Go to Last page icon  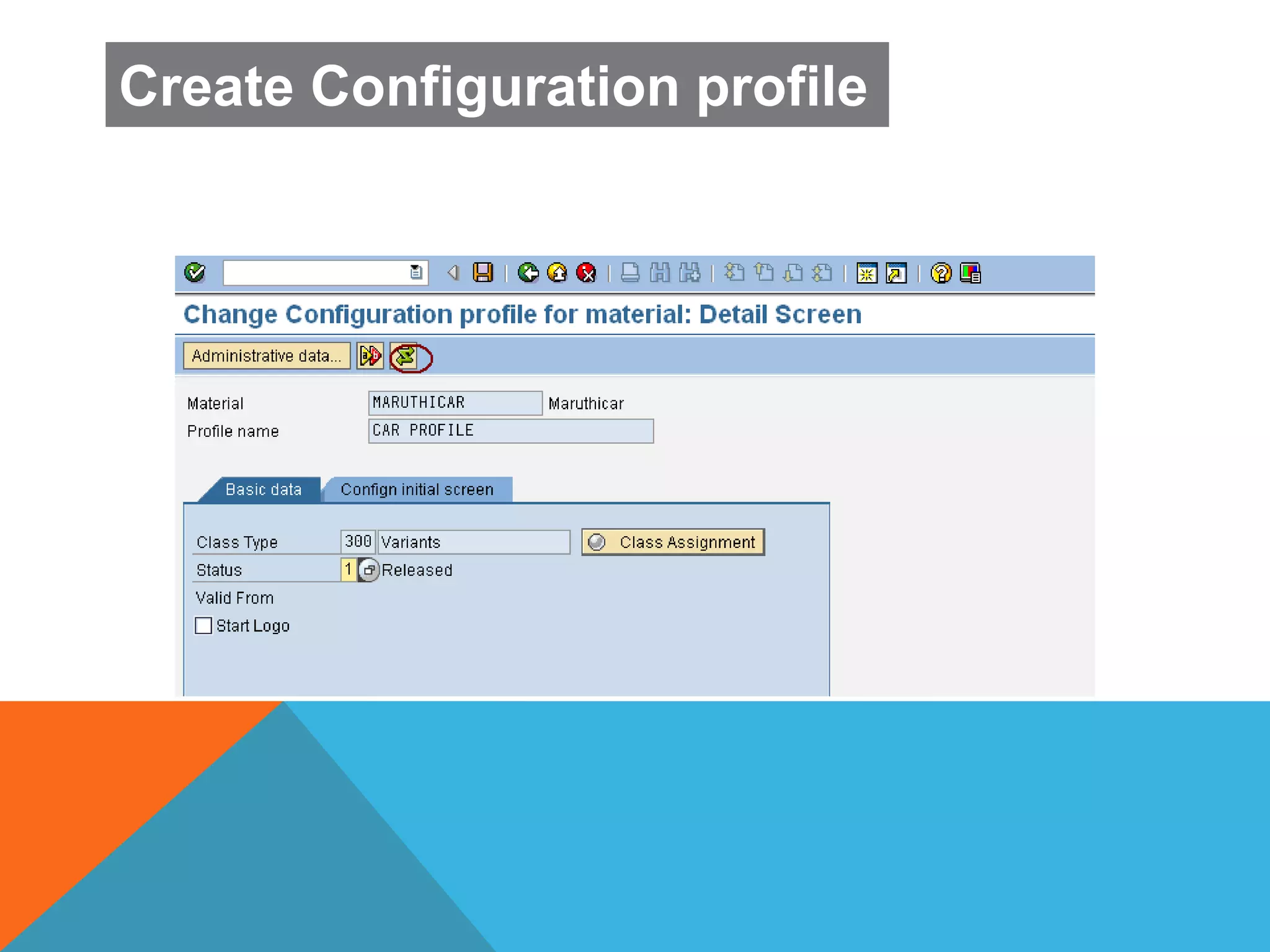tap(823, 273)
